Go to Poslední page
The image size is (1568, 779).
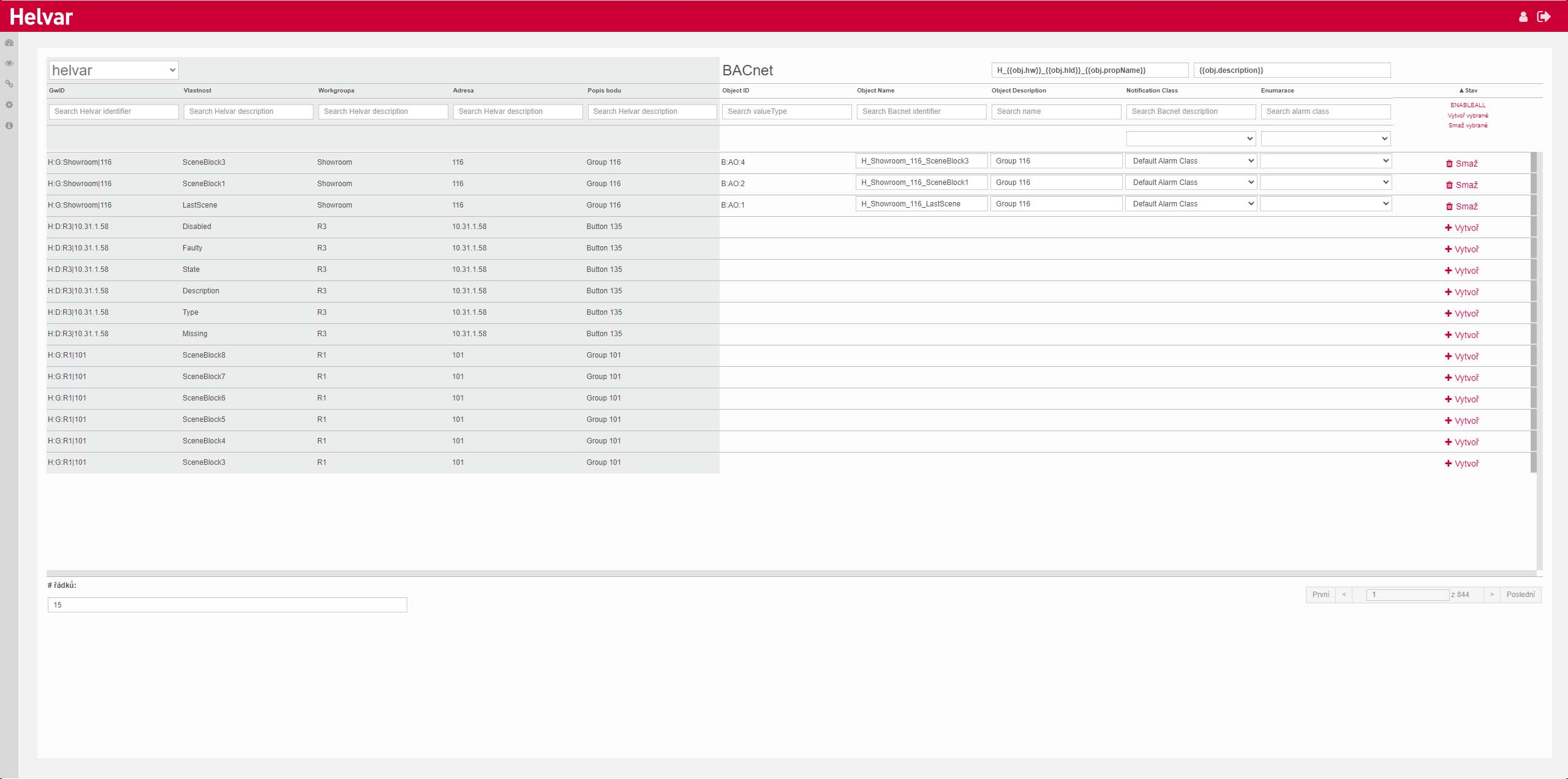(1520, 595)
